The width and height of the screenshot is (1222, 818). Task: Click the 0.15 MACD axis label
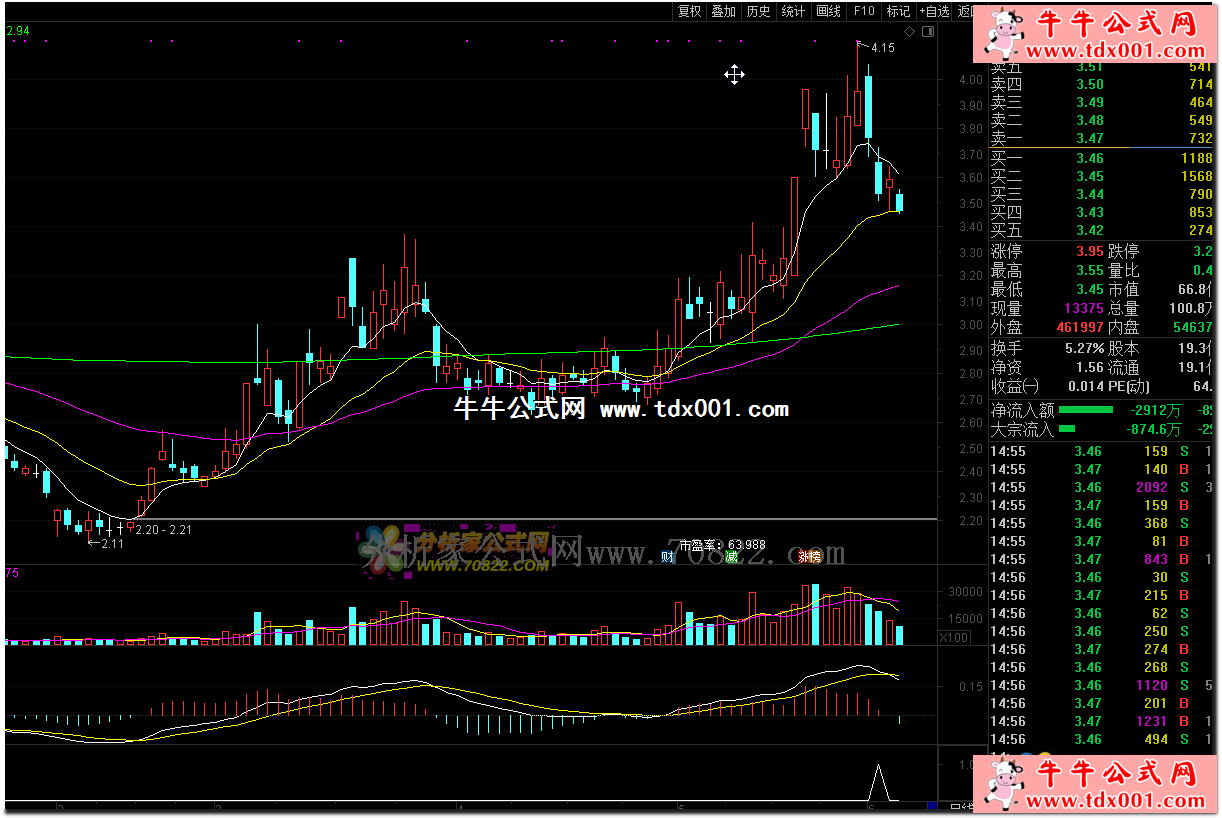pyautogui.click(x=970, y=687)
